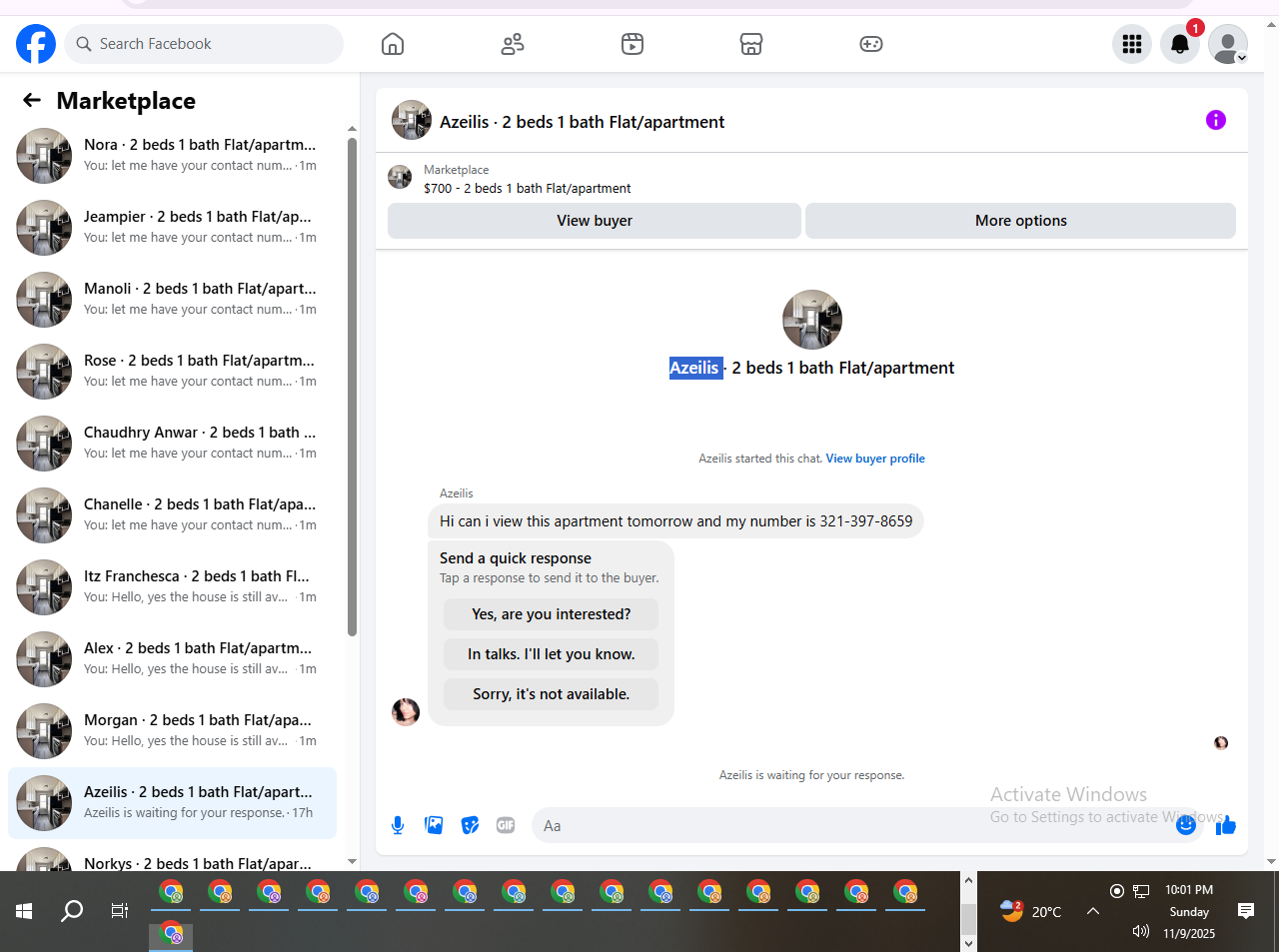Open Windows taskbar search
The image size is (1279, 952).
point(72,911)
